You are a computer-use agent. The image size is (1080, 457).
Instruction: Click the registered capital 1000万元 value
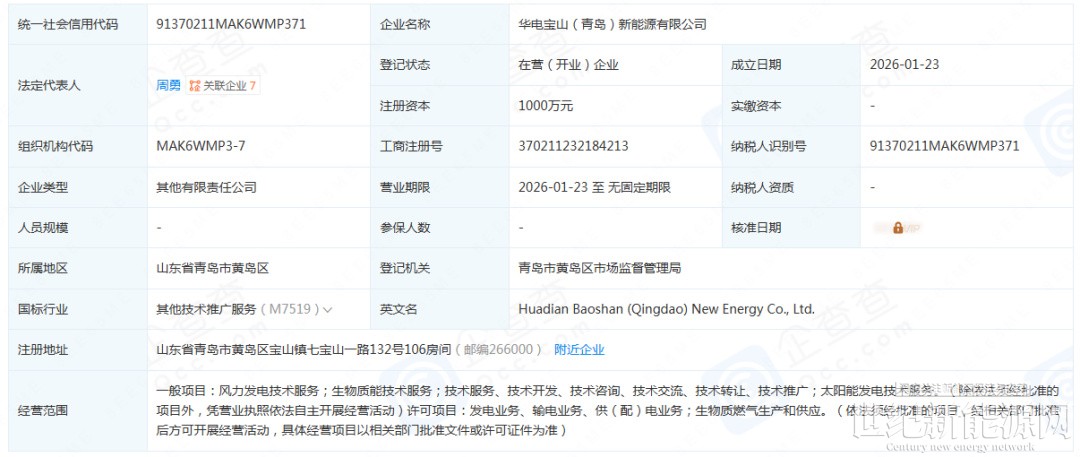pos(546,105)
